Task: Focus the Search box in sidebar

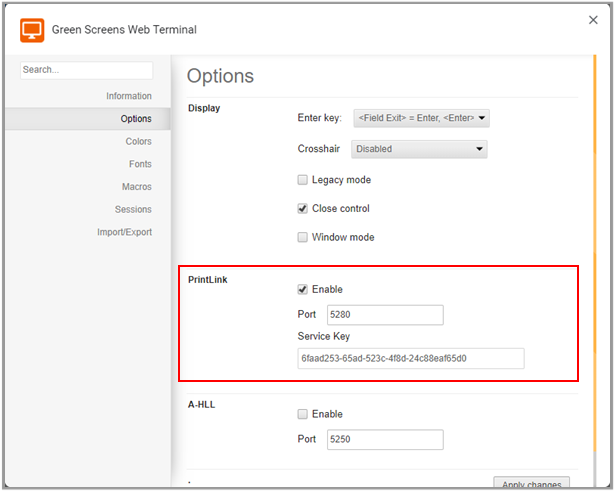Action: [x=86, y=70]
